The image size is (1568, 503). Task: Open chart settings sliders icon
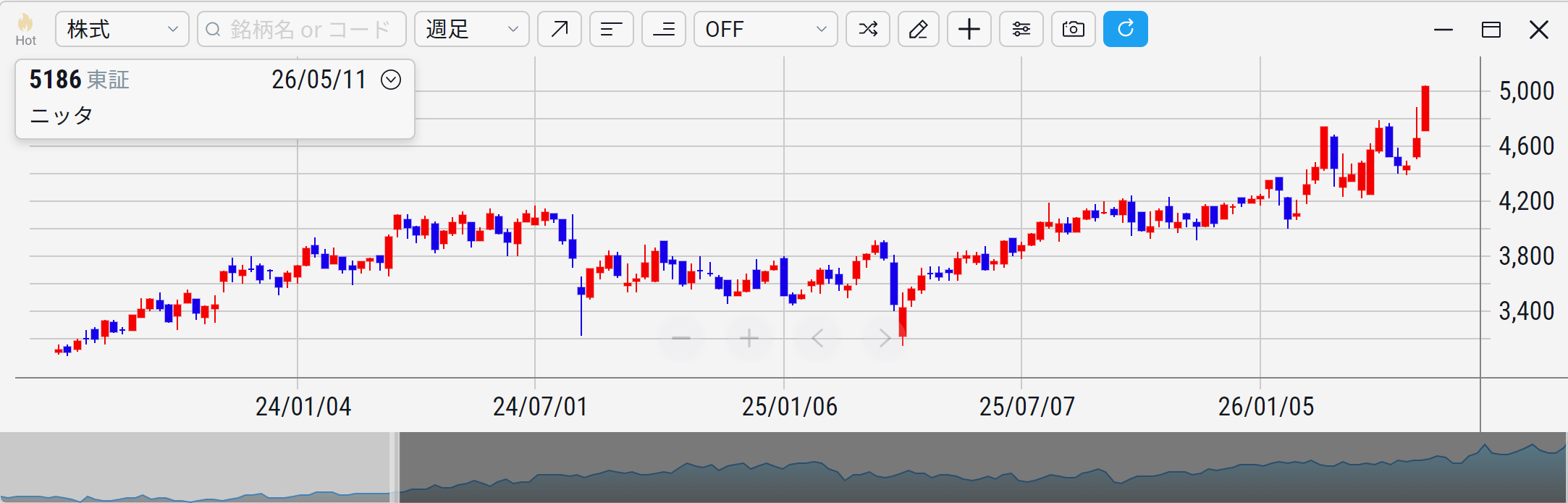[x=1021, y=30]
